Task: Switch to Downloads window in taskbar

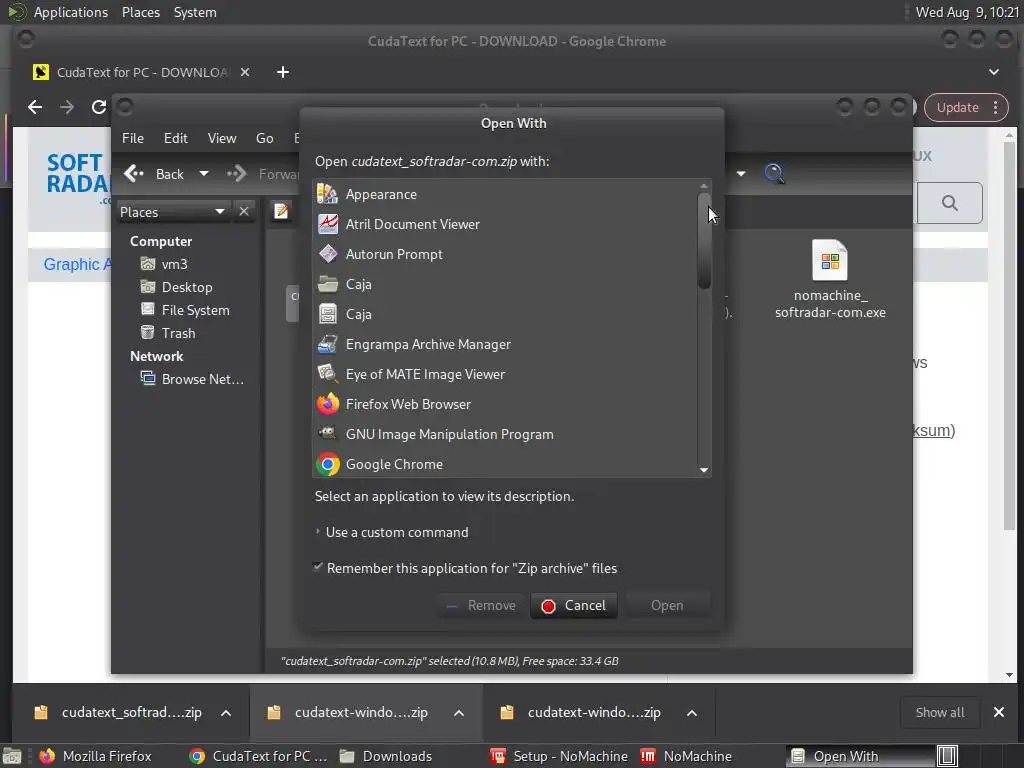Action: (x=386, y=756)
